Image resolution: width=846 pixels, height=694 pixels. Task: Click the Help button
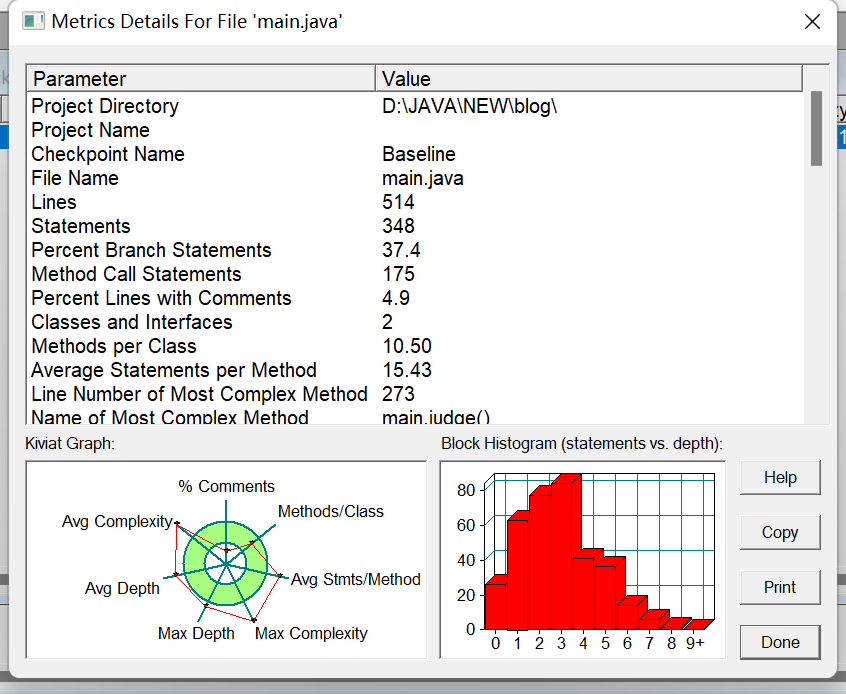pyautogui.click(x=780, y=478)
